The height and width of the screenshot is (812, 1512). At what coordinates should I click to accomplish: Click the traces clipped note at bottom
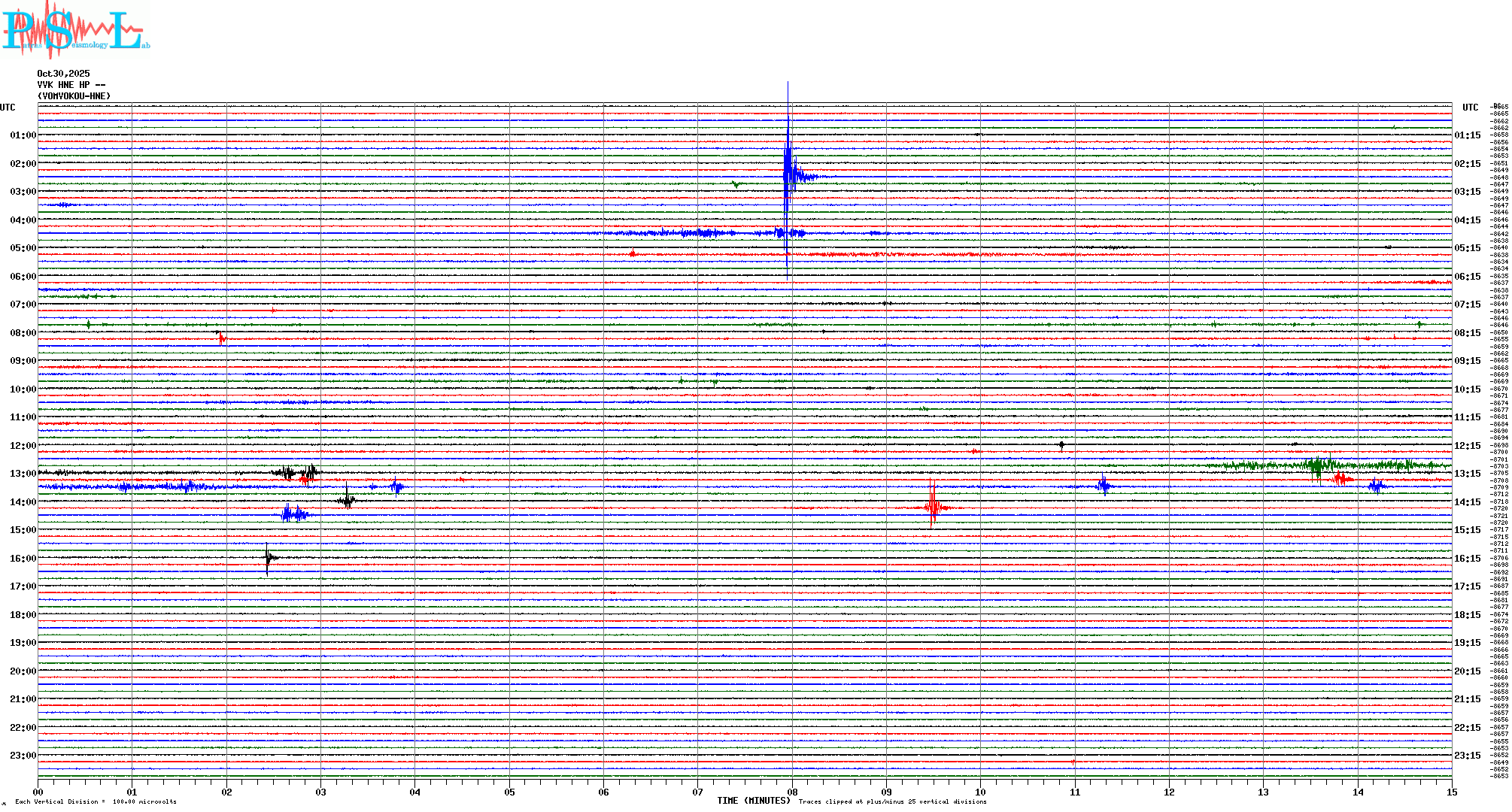coord(892,801)
